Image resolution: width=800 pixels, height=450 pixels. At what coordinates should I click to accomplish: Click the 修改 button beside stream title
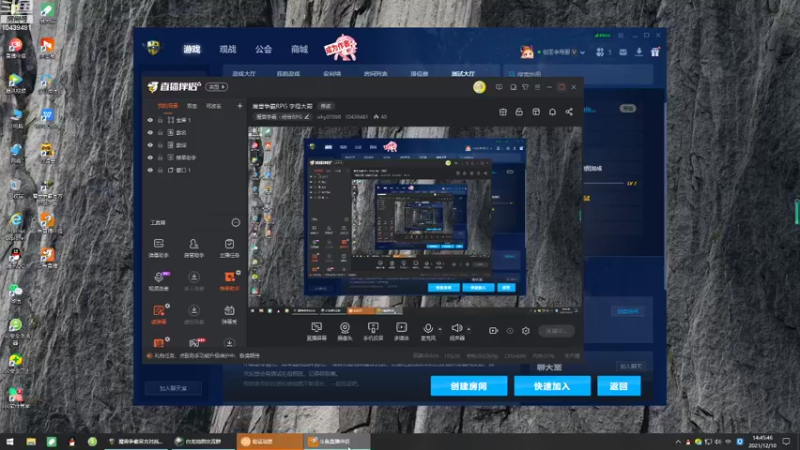(326, 106)
